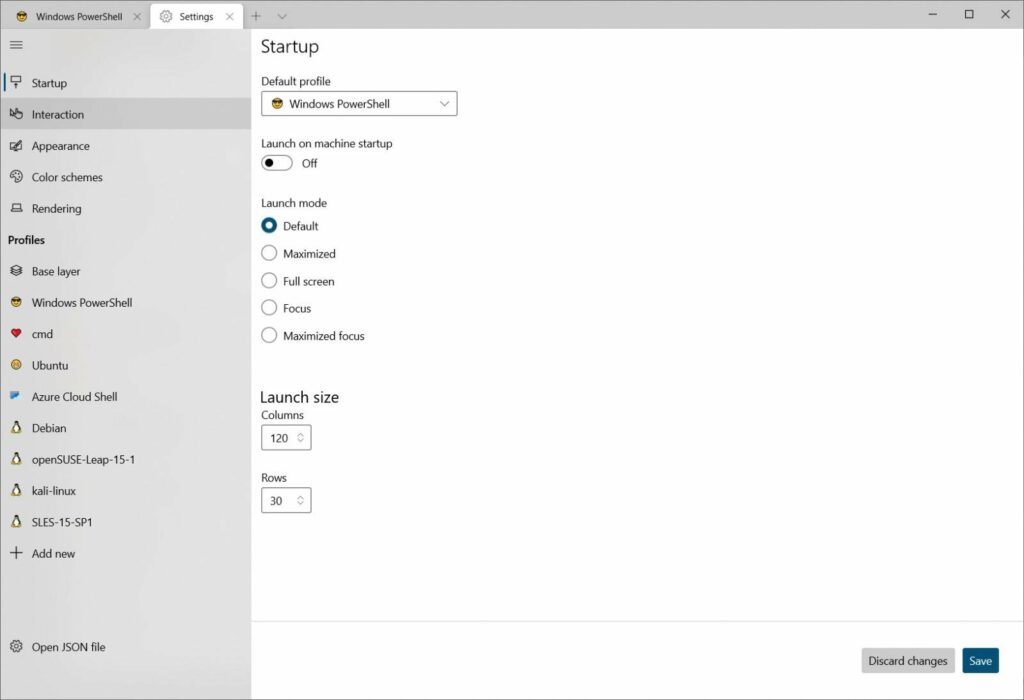The image size is (1024, 700).
Task: Click the Base layer stack icon
Action: click(x=16, y=270)
